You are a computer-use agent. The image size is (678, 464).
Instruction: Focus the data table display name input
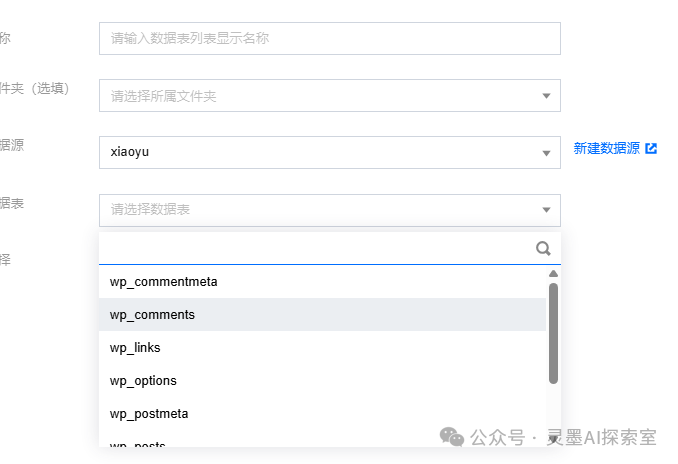(329, 39)
